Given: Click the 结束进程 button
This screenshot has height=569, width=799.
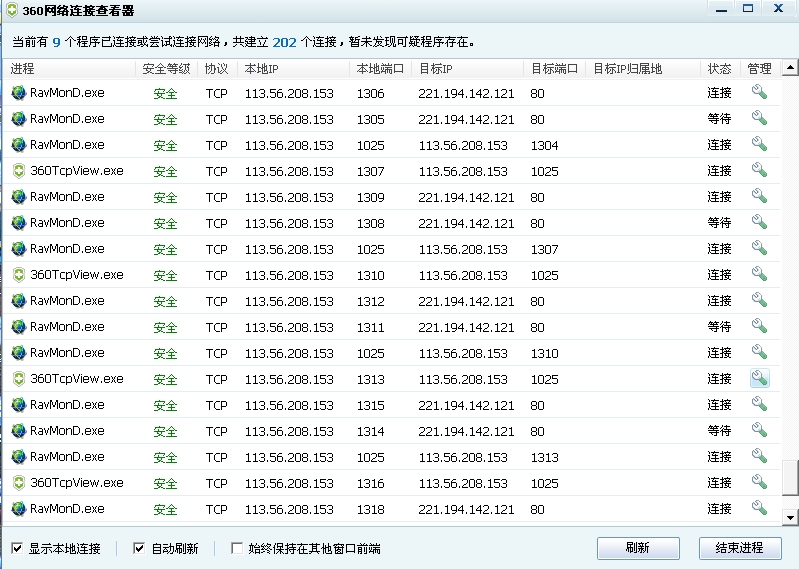Looking at the screenshot, I should click(x=740, y=548).
